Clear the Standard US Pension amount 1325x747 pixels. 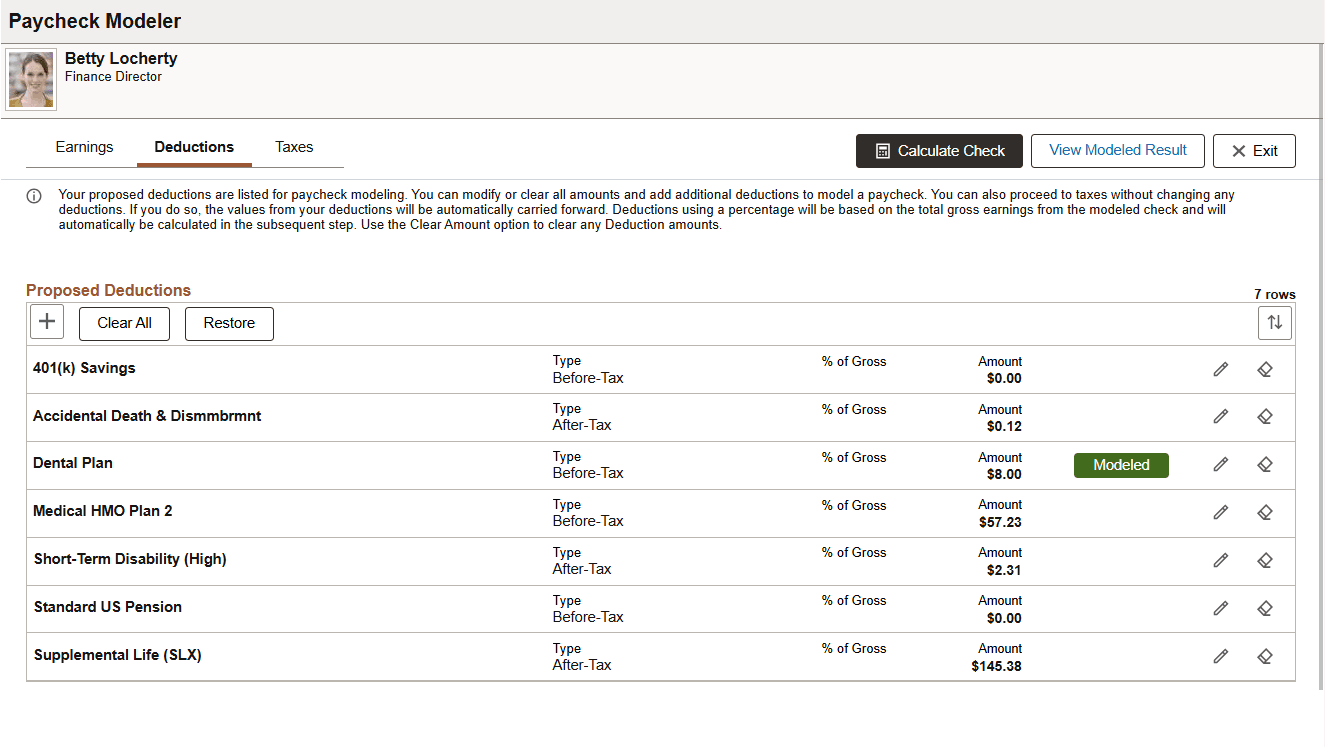[x=1264, y=608]
